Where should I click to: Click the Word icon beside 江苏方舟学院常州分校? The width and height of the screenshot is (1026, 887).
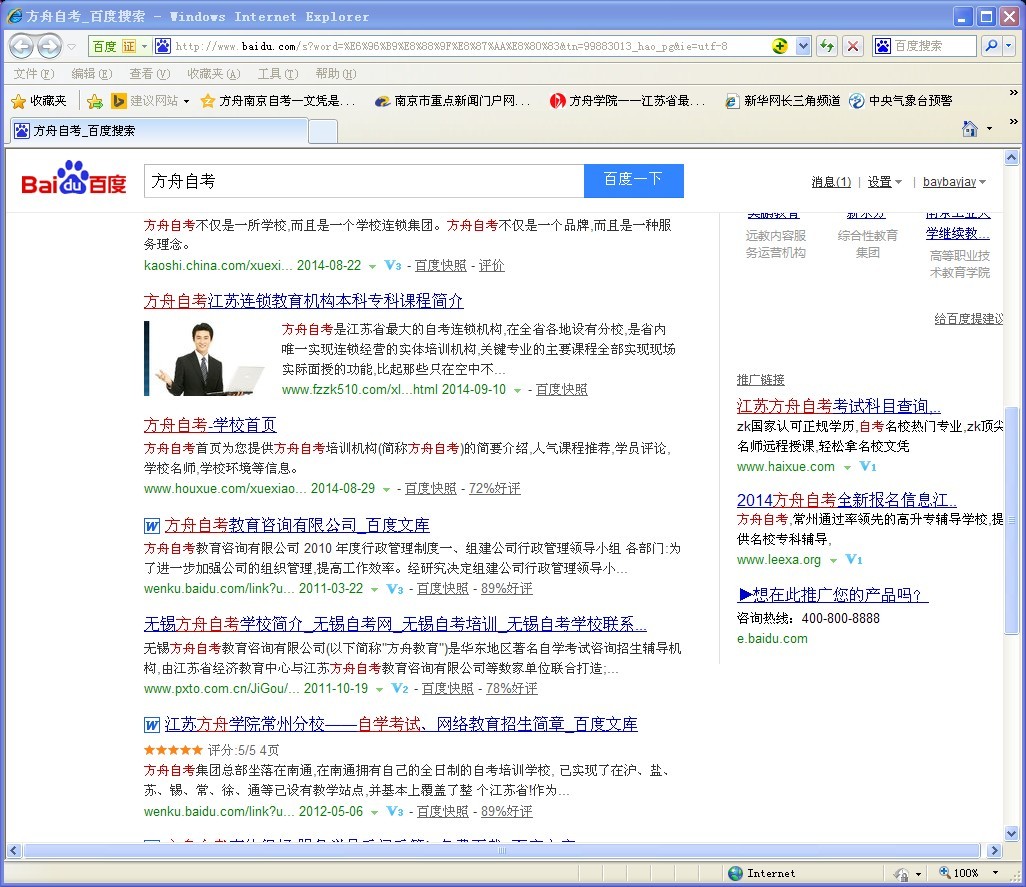152,725
